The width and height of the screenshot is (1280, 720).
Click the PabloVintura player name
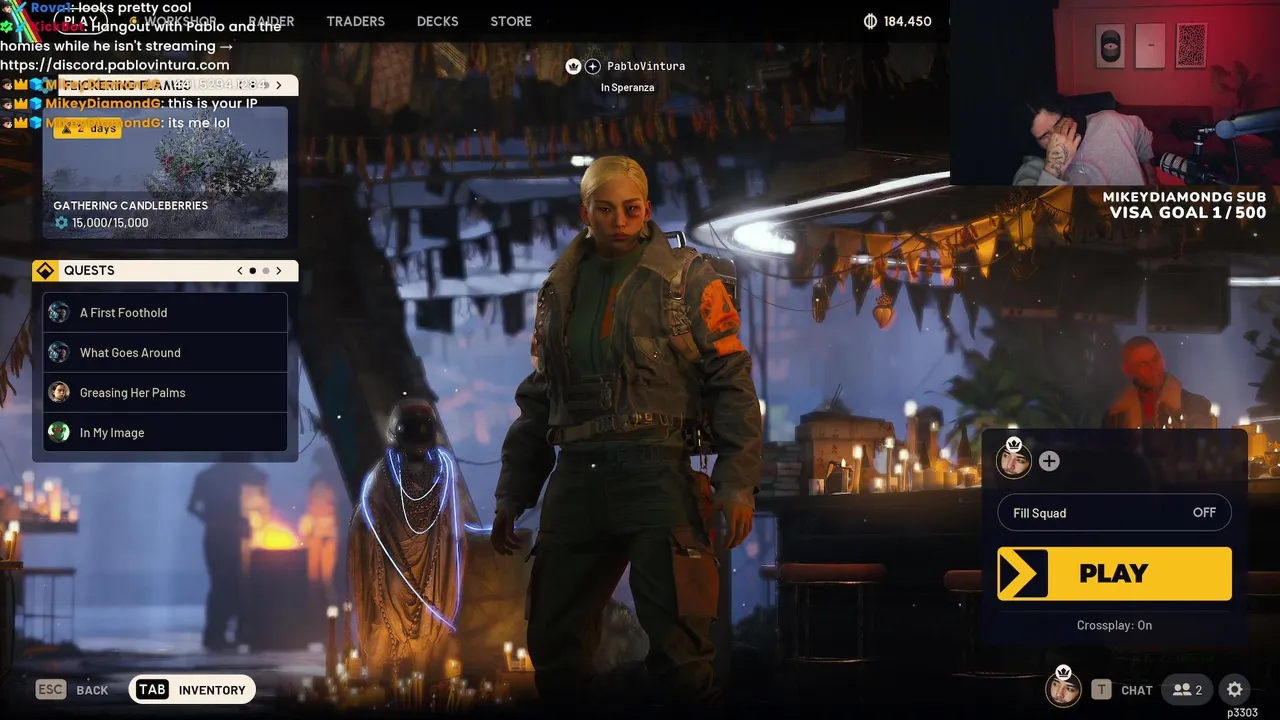pyautogui.click(x=646, y=66)
